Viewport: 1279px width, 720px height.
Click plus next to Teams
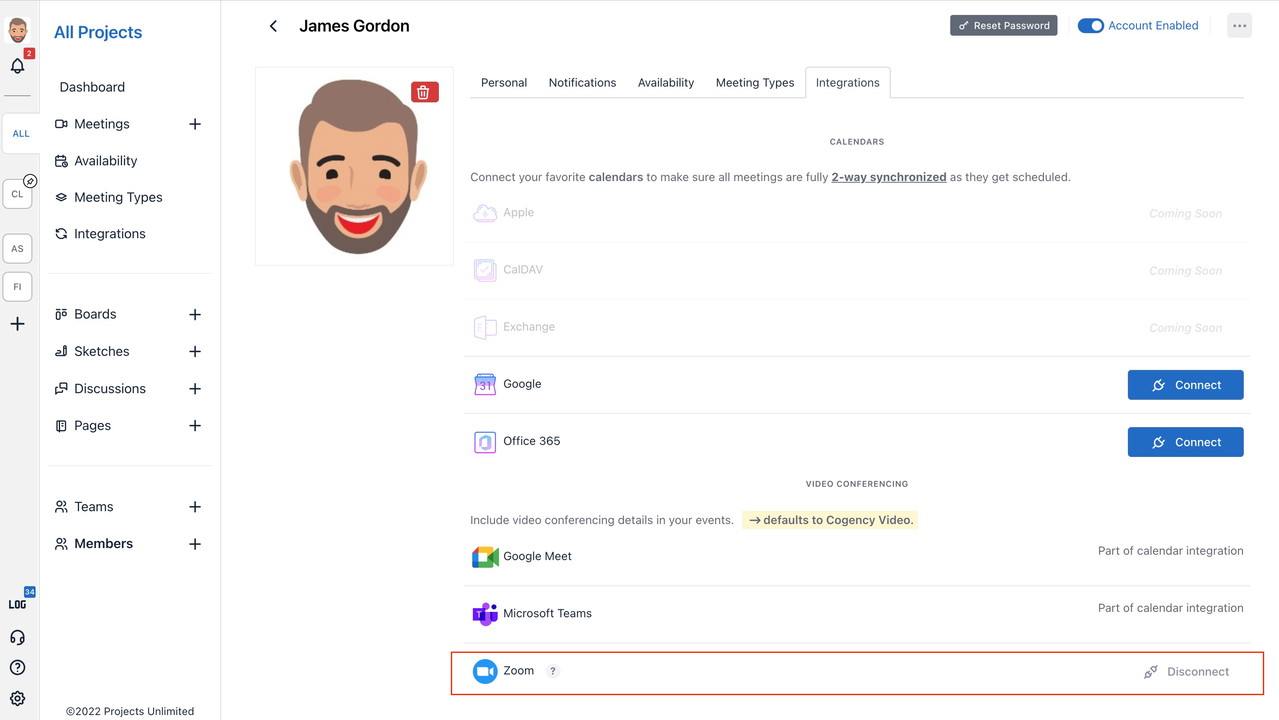[x=195, y=507]
